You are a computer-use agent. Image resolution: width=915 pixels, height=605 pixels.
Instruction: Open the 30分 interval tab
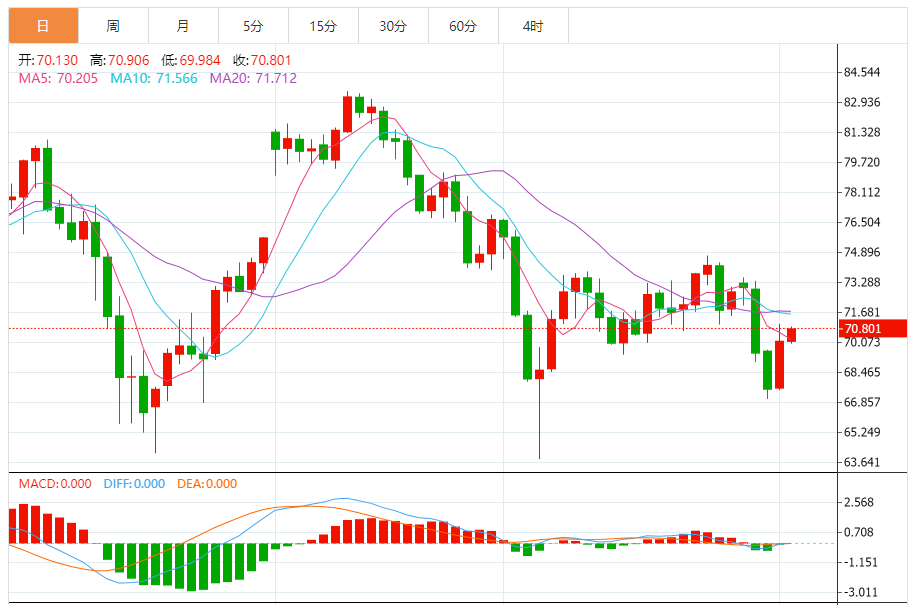(393, 26)
